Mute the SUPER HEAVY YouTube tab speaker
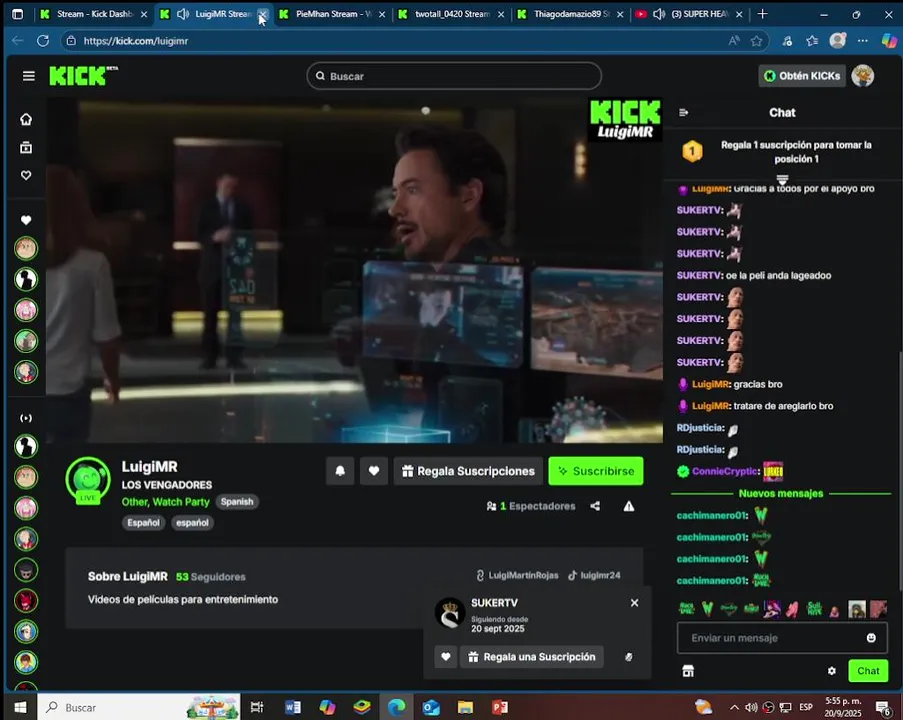Image resolution: width=903 pixels, height=720 pixels. click(x=659, y=14)
